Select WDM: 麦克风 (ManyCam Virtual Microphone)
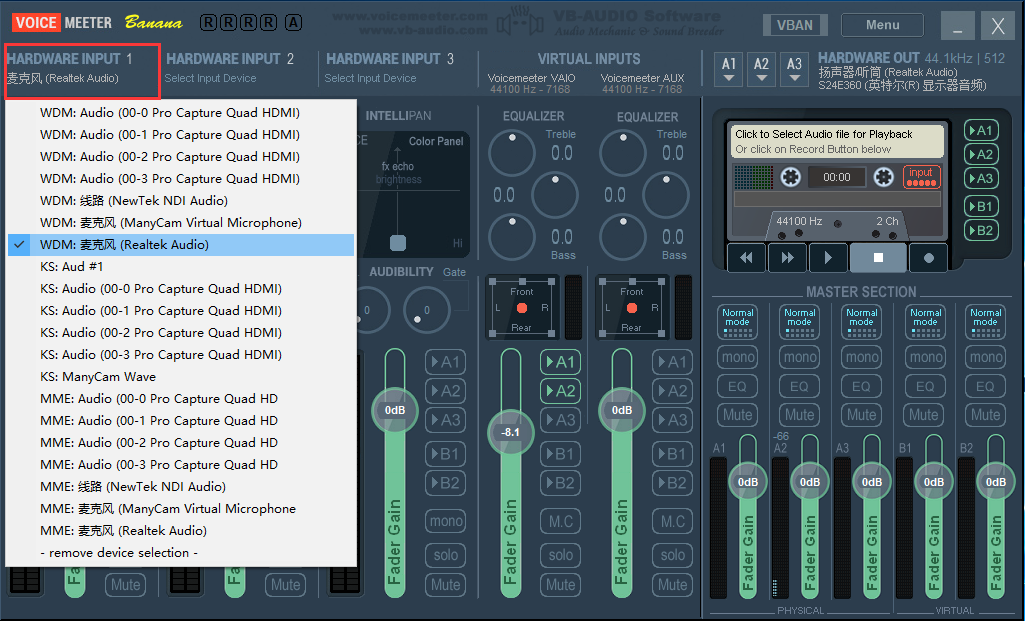Screen dimensions: 1025x621 tap(181, 223)
